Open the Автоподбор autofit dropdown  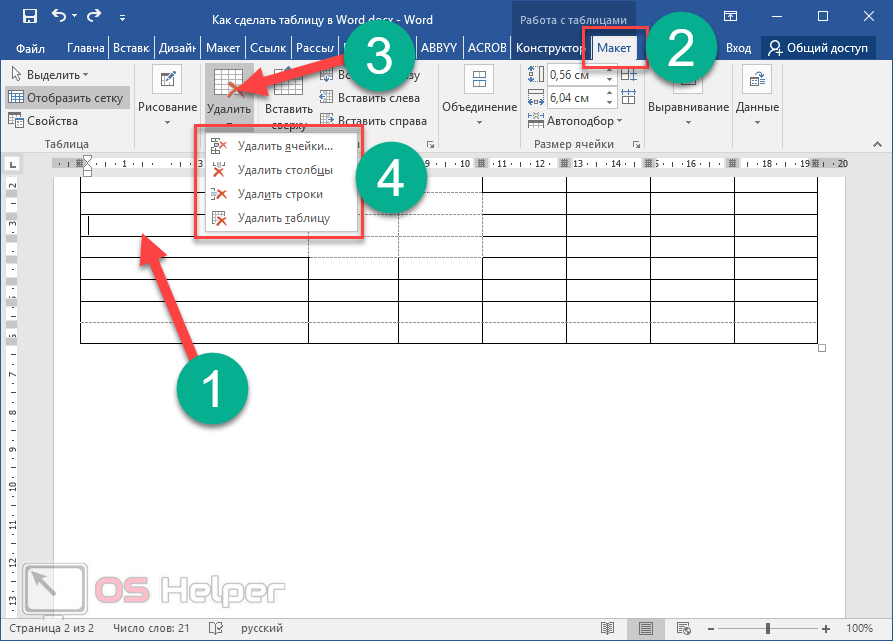[x=584, y=121]
